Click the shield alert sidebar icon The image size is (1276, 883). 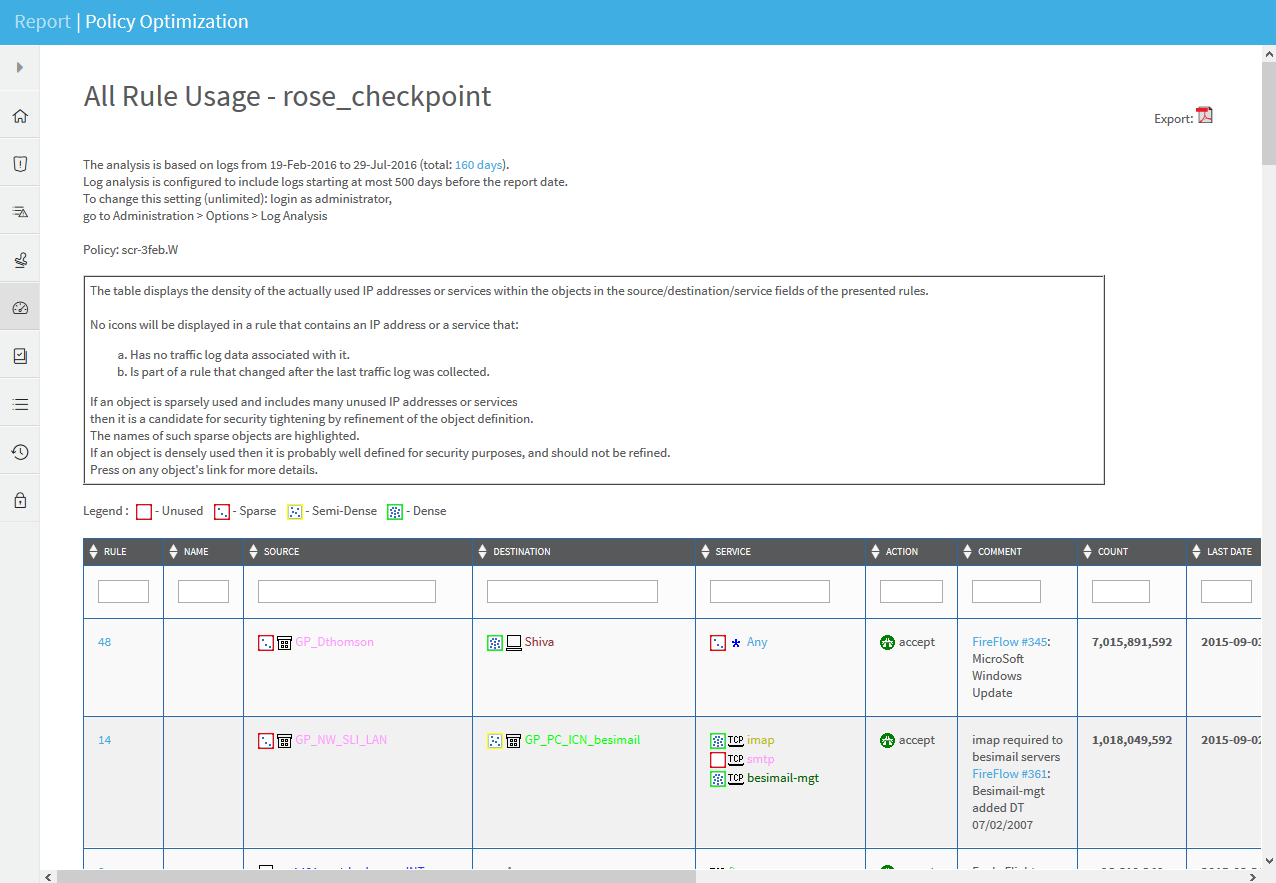[20, 164]
